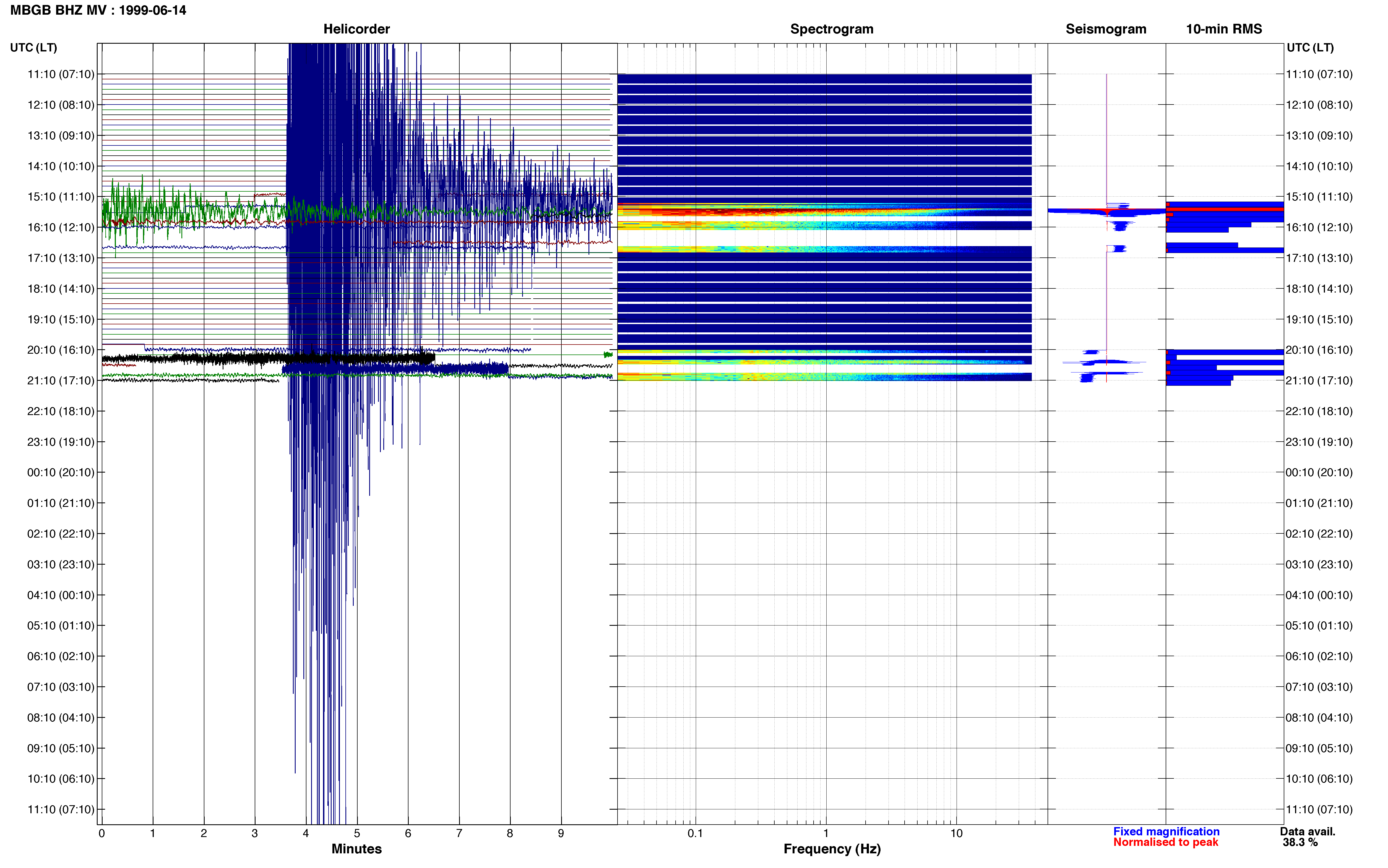
Task: Click the 'Data avail.' label
Action: 1308,832
